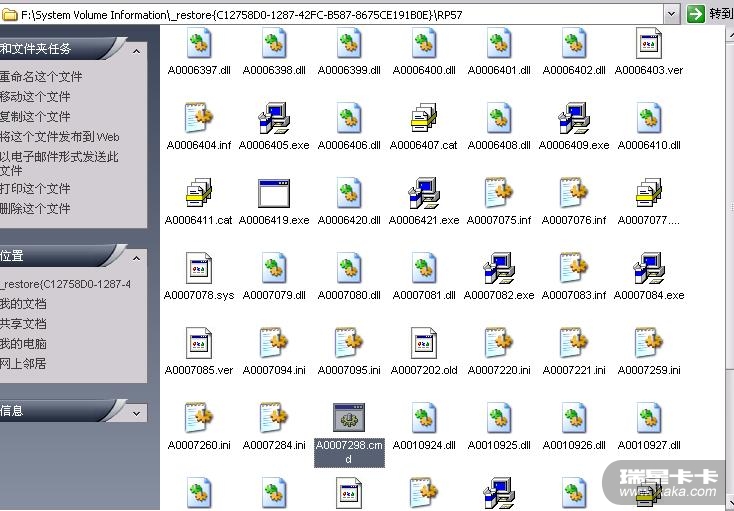Select the A0006419.exe window icon
This screenshot has height=511, width=734.
pyautogui.click(x=274, y=193)
